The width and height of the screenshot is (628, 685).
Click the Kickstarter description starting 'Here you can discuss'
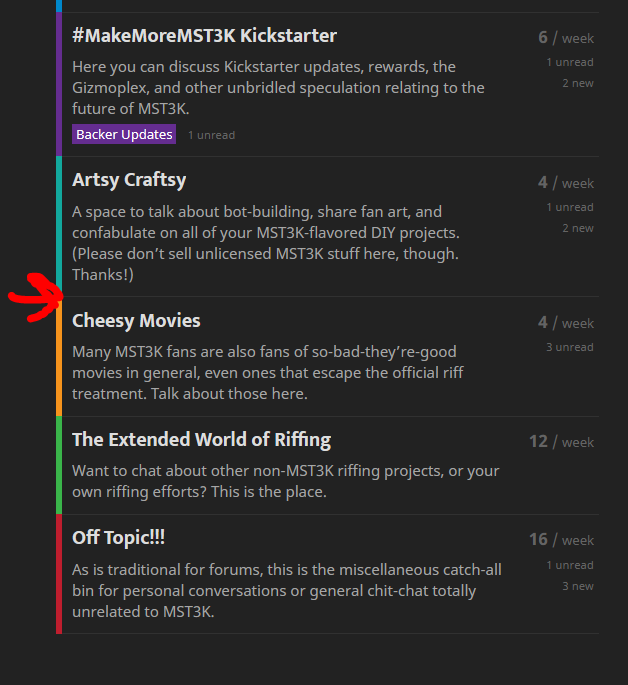pos(278,88)
